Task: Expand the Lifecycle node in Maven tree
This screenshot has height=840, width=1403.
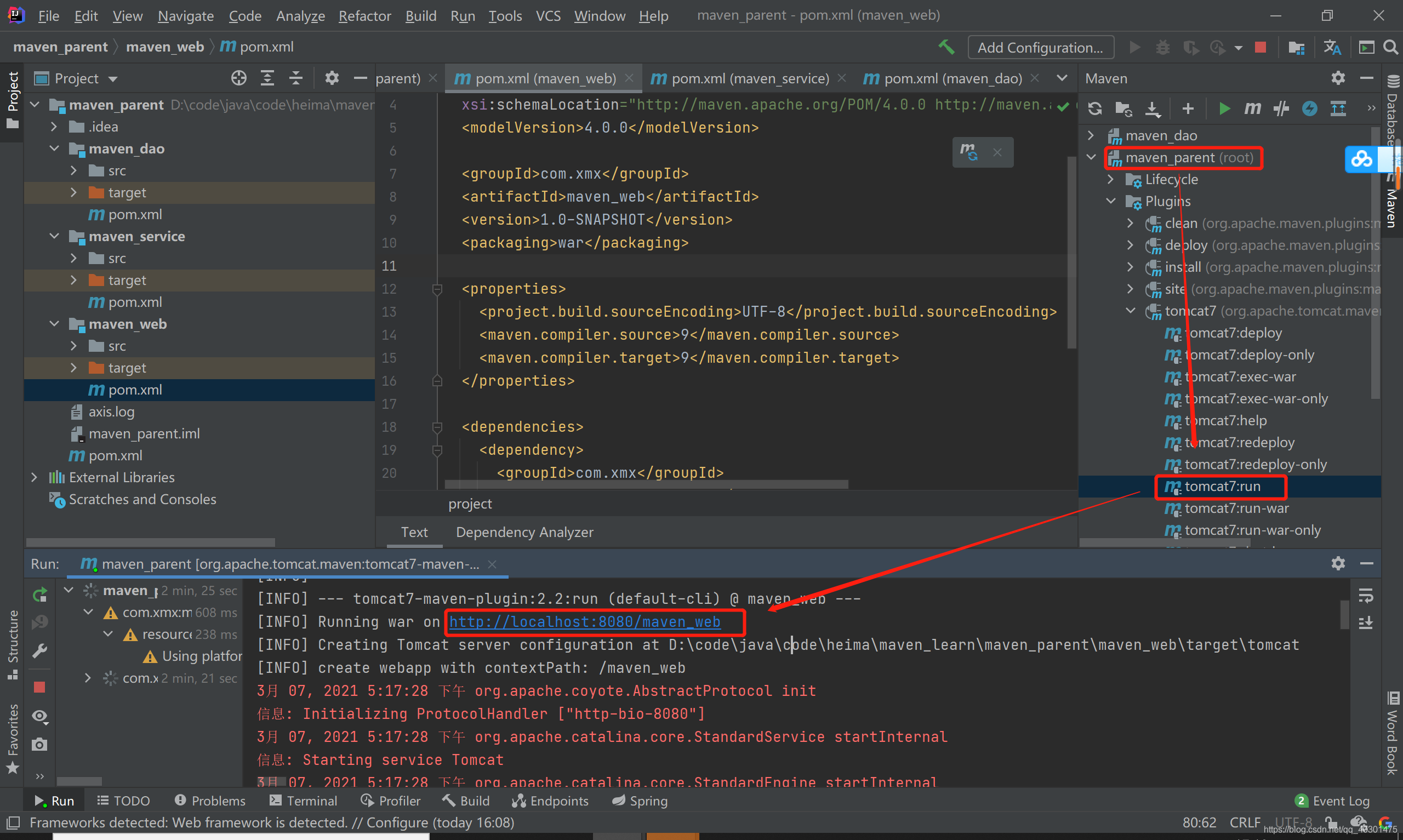Action: coord(1110,179)
